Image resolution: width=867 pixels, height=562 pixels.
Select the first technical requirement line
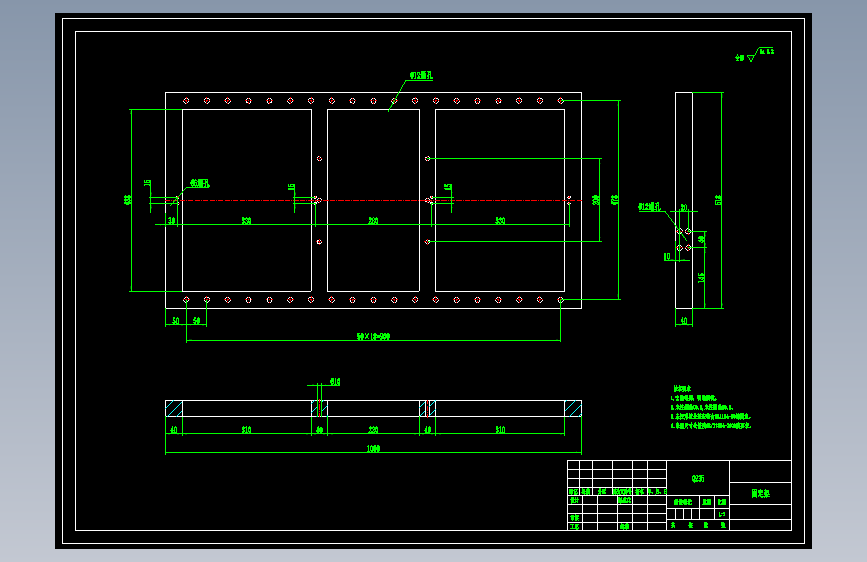point(694,398)
